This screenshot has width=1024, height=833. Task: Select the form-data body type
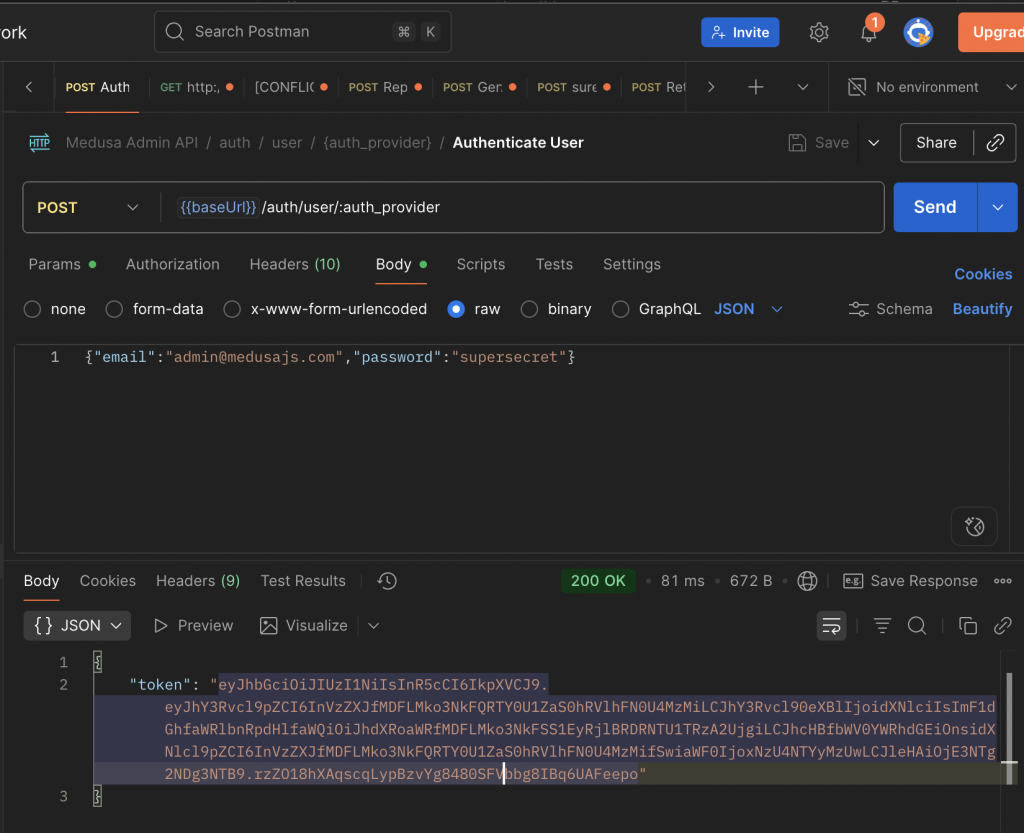pyautogui.click(x=114, y=309)
